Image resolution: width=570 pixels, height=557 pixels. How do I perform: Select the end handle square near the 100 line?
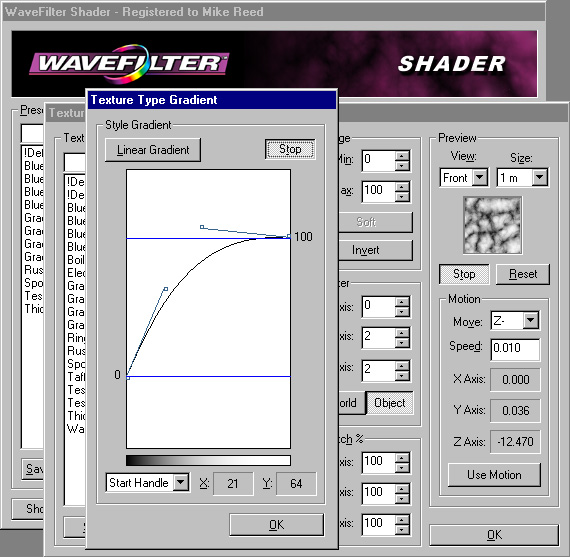point(202,227)
